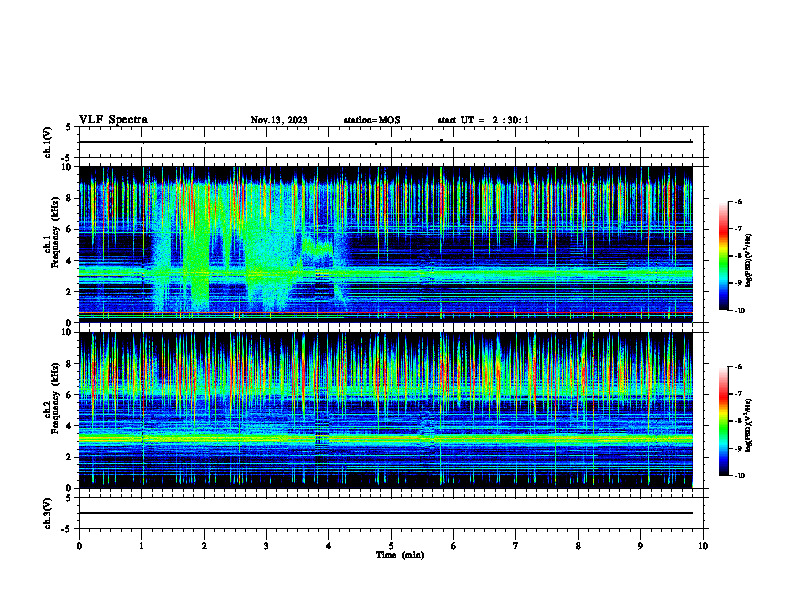The height and width of the screenshot is (612, 792).
Task: Click the ch.2 colorbar log(PSD) unit label
Action: [x=749, y=425]
